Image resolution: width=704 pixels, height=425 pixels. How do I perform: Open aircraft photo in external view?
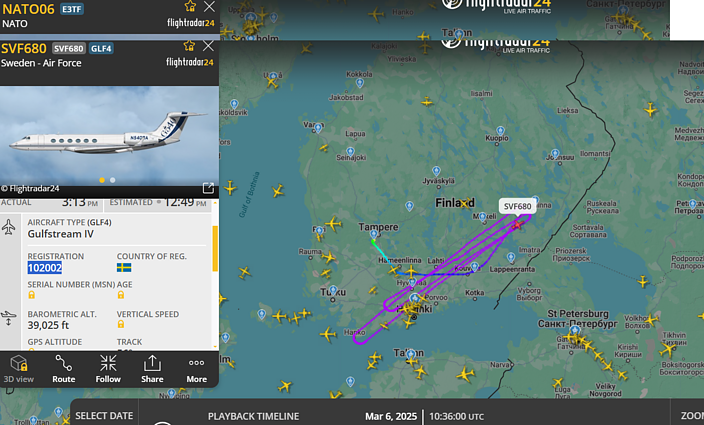click(208, 188)
